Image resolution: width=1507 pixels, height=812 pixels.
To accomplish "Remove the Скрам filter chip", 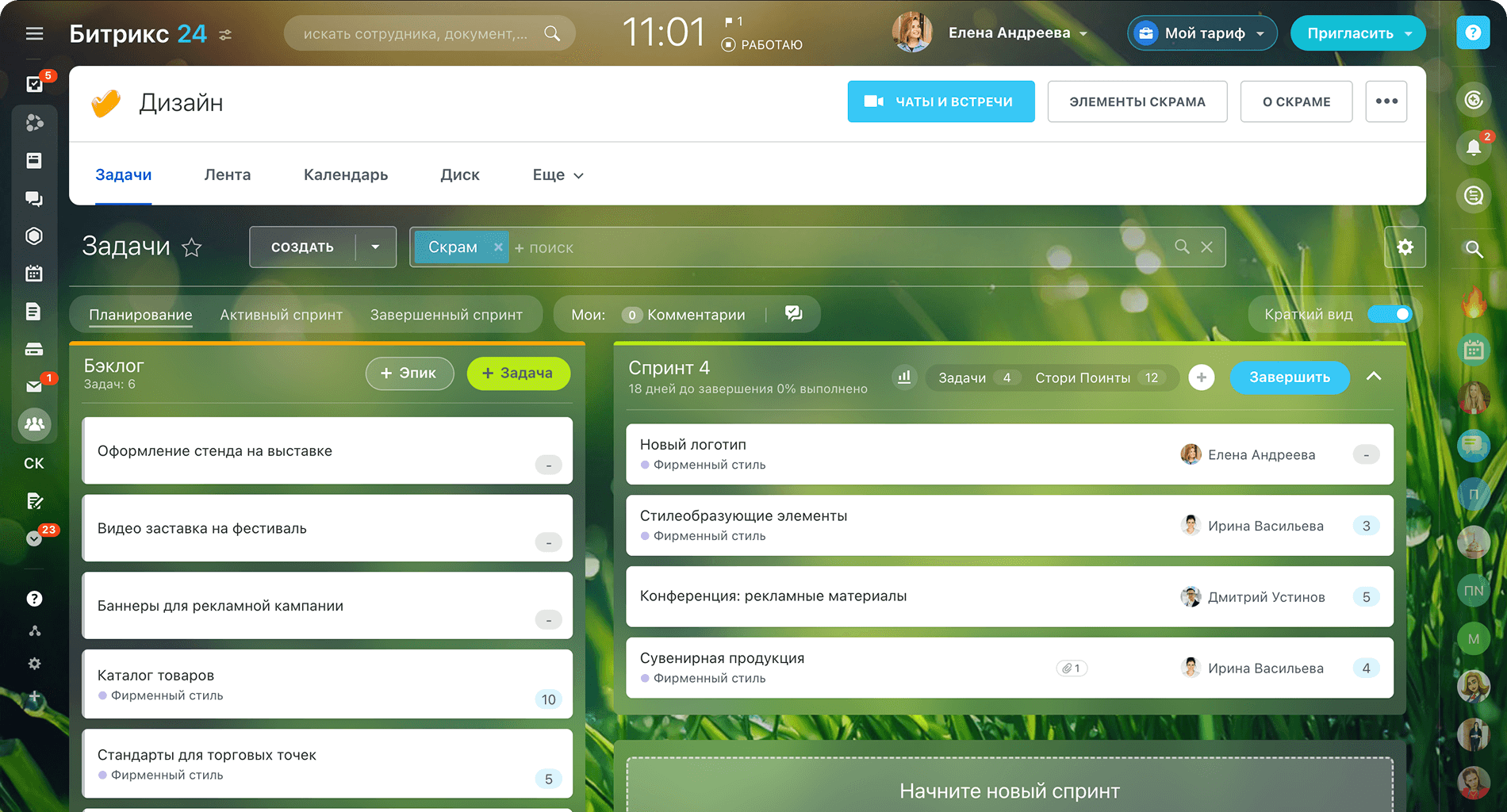I will [x=498, y=247].
